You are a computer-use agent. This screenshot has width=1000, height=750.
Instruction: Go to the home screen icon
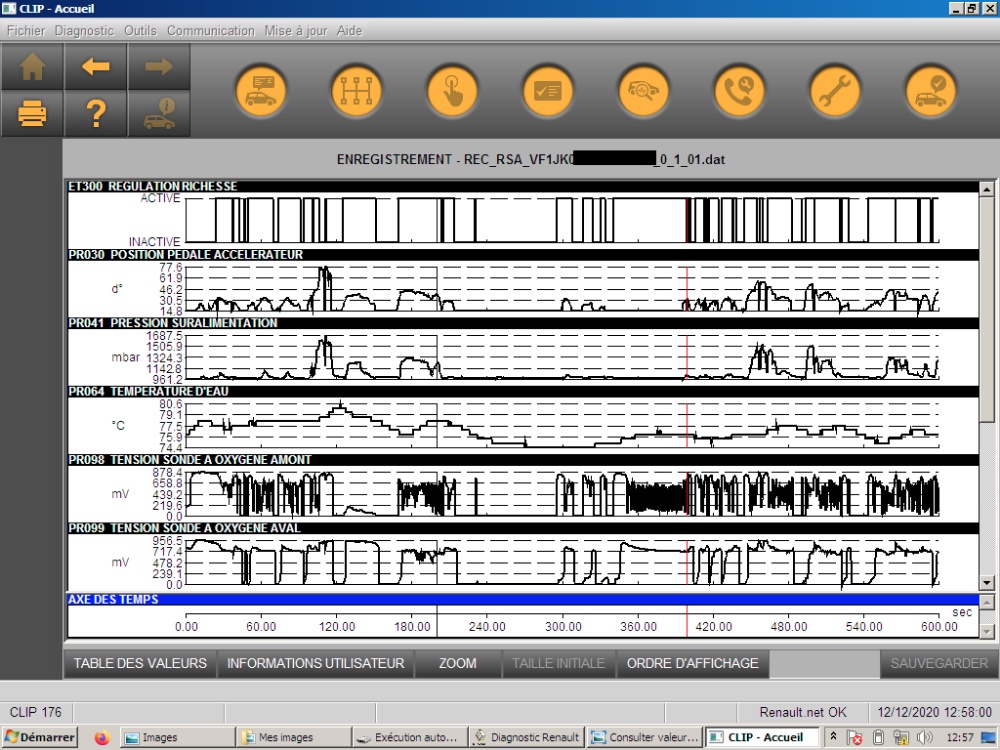(33, 67)
